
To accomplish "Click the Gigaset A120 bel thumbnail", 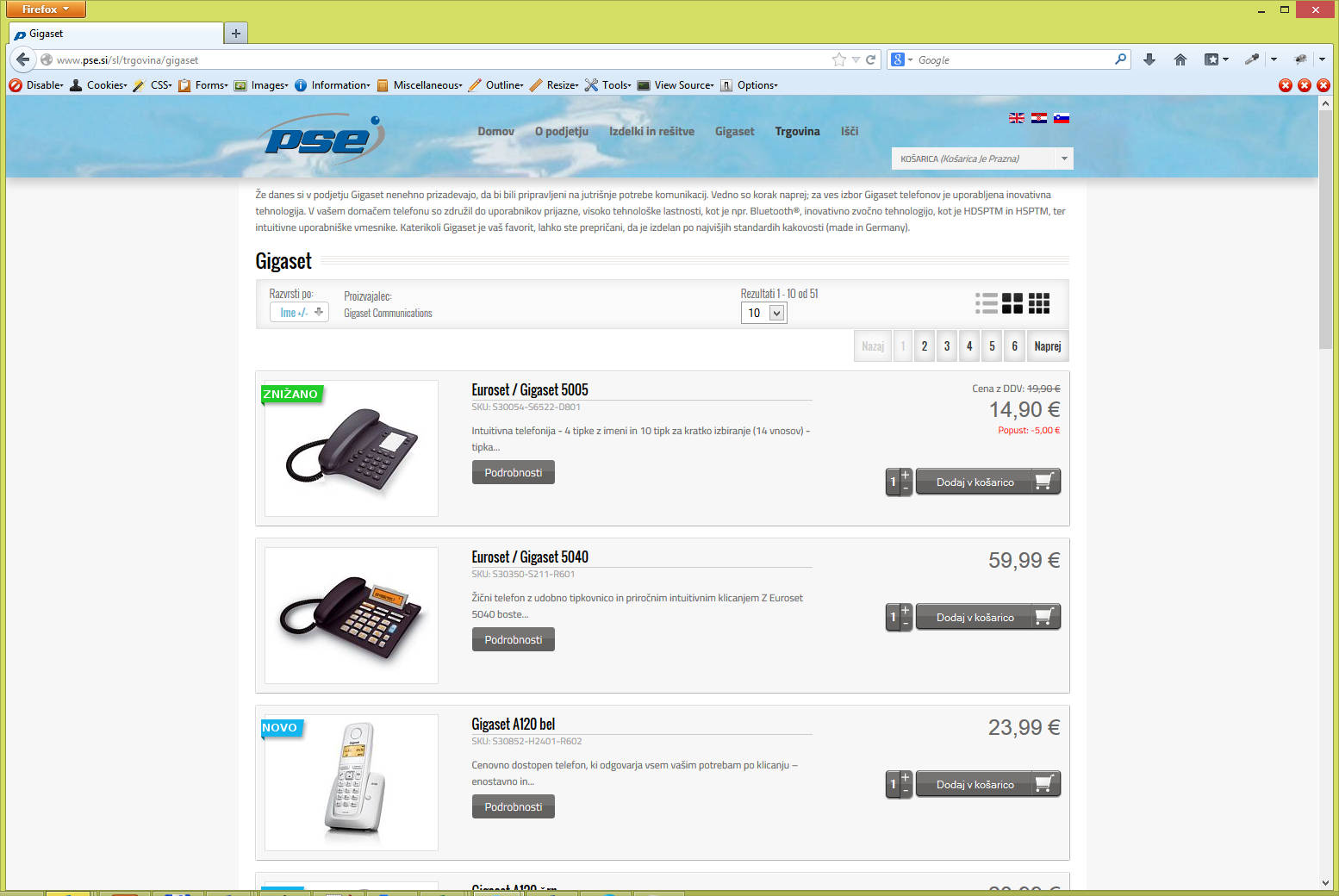I will (x=352, y=782).
